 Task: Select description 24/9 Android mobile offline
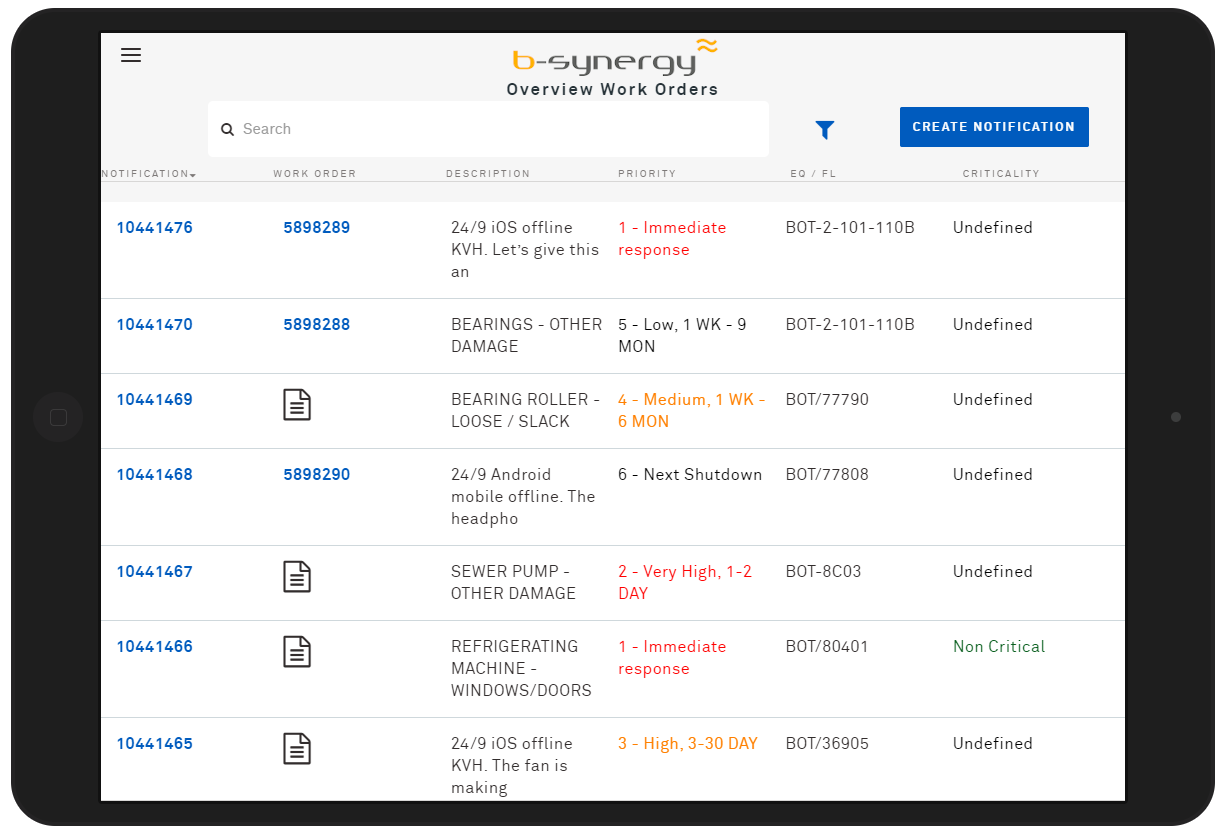point(523,497)
